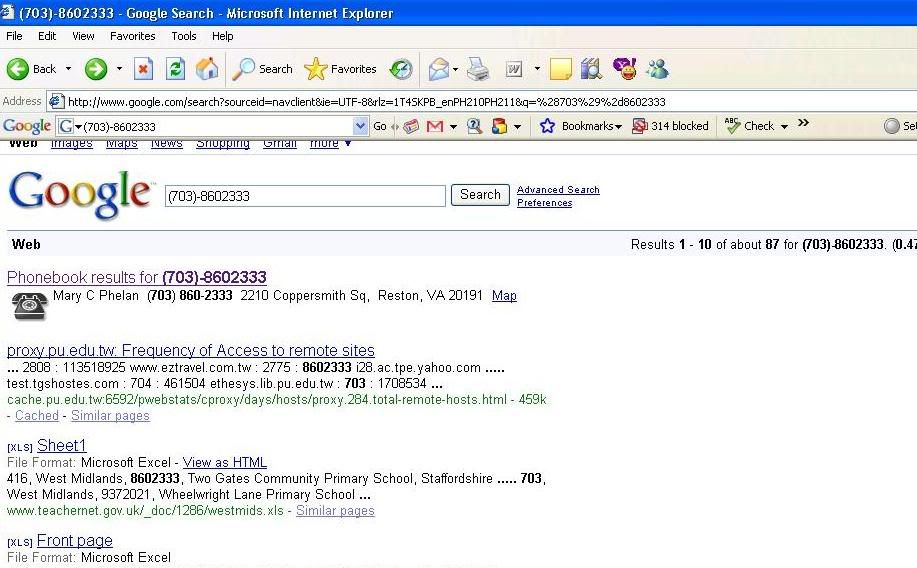Click the Gmail icon on Google Toolbar
Viewport: 917px width, 568px height.
point(435,127)
